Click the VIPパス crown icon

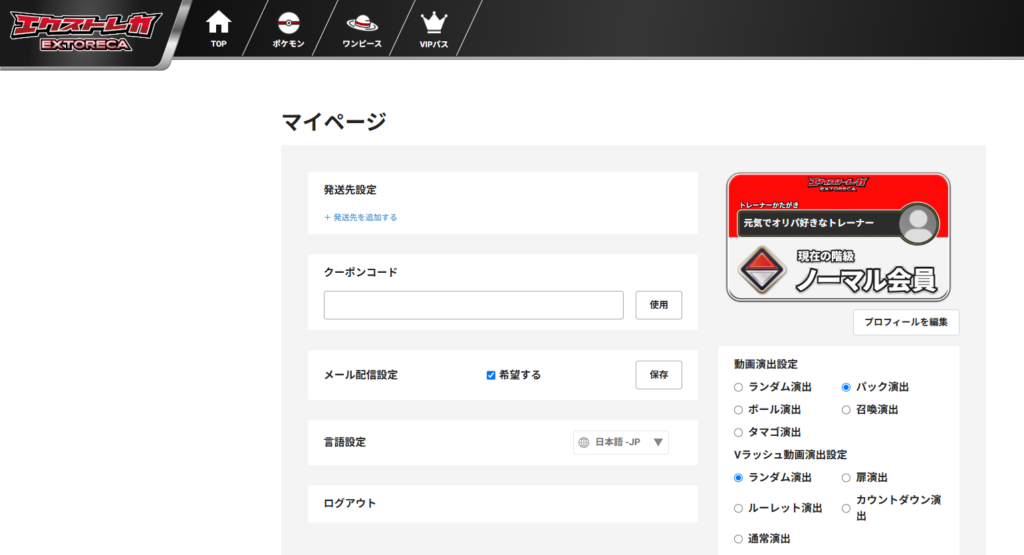tap(433, 22)
